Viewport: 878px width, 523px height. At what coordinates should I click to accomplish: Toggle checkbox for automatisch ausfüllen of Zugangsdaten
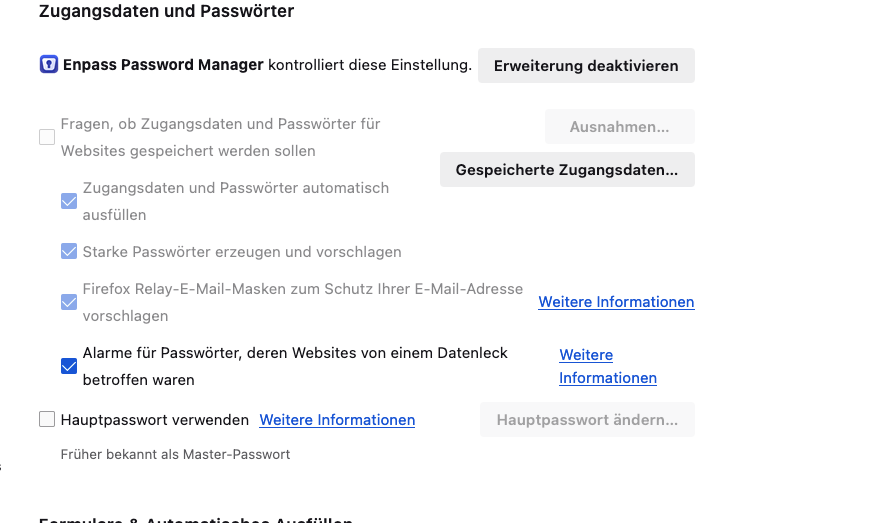point(69,201)
